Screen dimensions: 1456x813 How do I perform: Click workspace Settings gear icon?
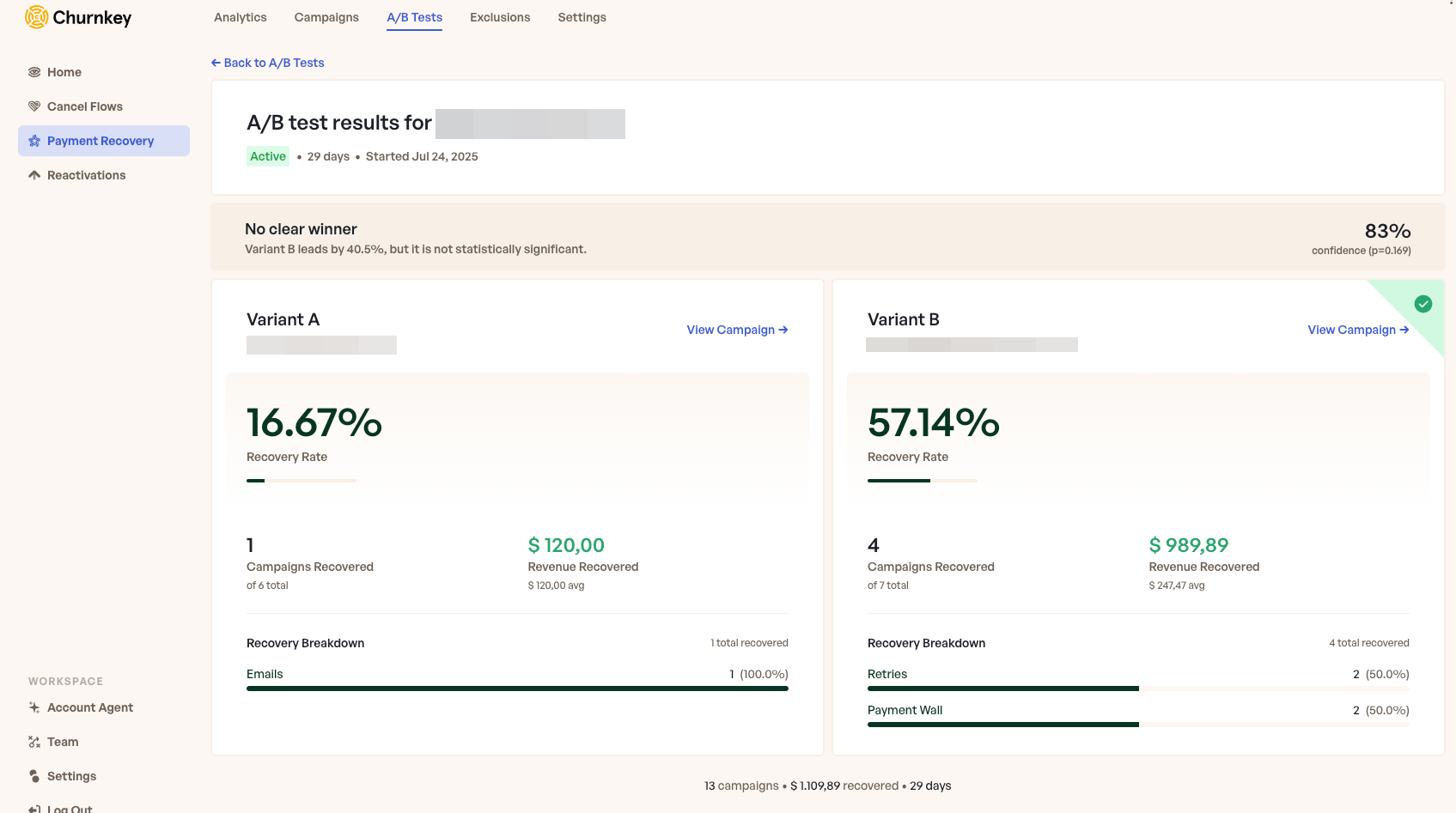click(x=34, y=776)
